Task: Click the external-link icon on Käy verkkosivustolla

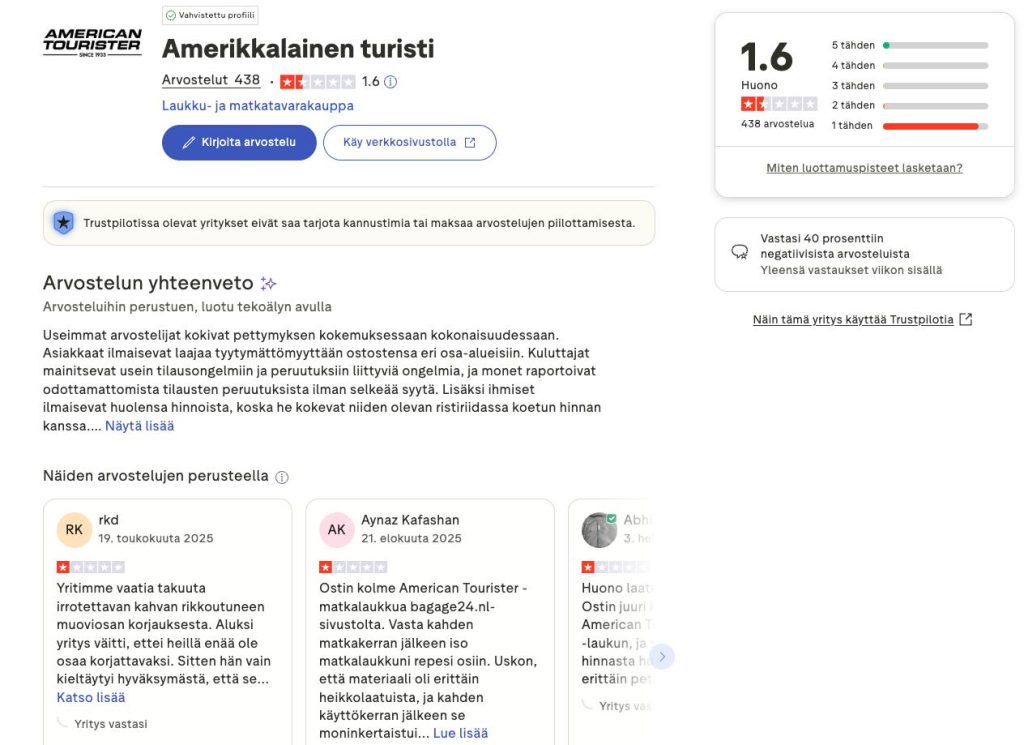Action: pos(470,143)
